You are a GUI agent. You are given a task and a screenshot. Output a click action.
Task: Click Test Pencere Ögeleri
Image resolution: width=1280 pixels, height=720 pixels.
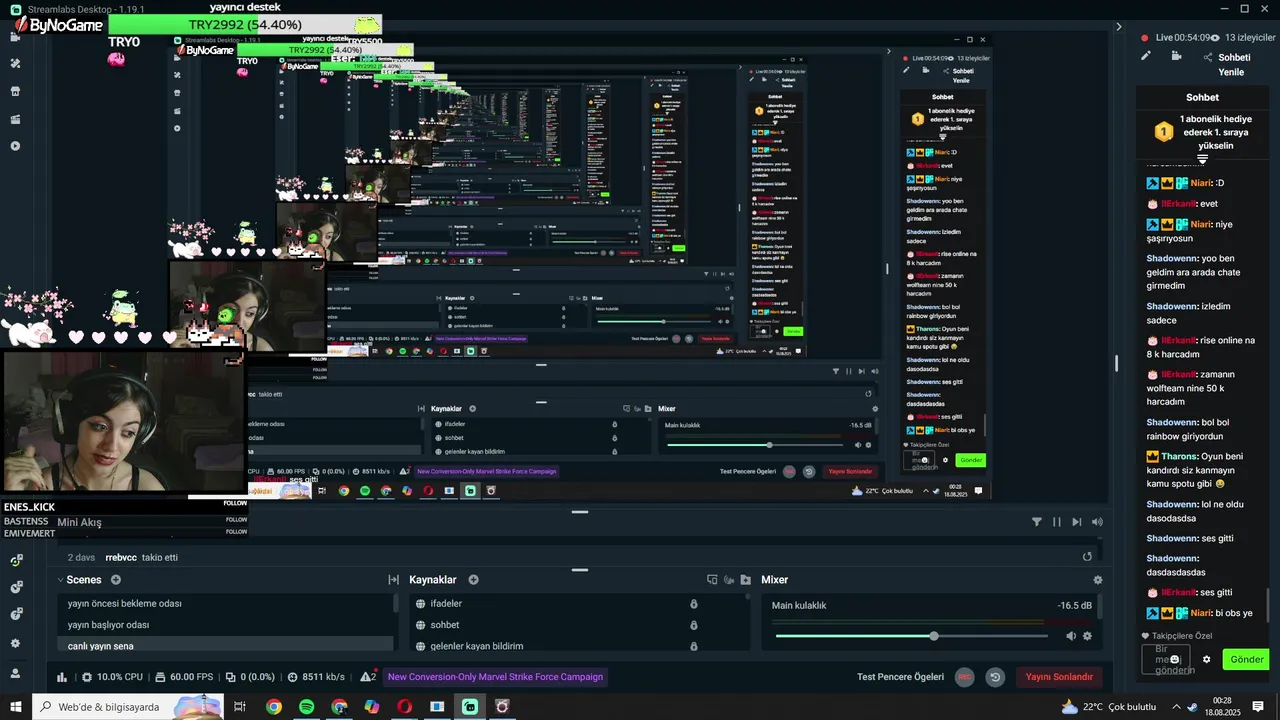(900, 677)
